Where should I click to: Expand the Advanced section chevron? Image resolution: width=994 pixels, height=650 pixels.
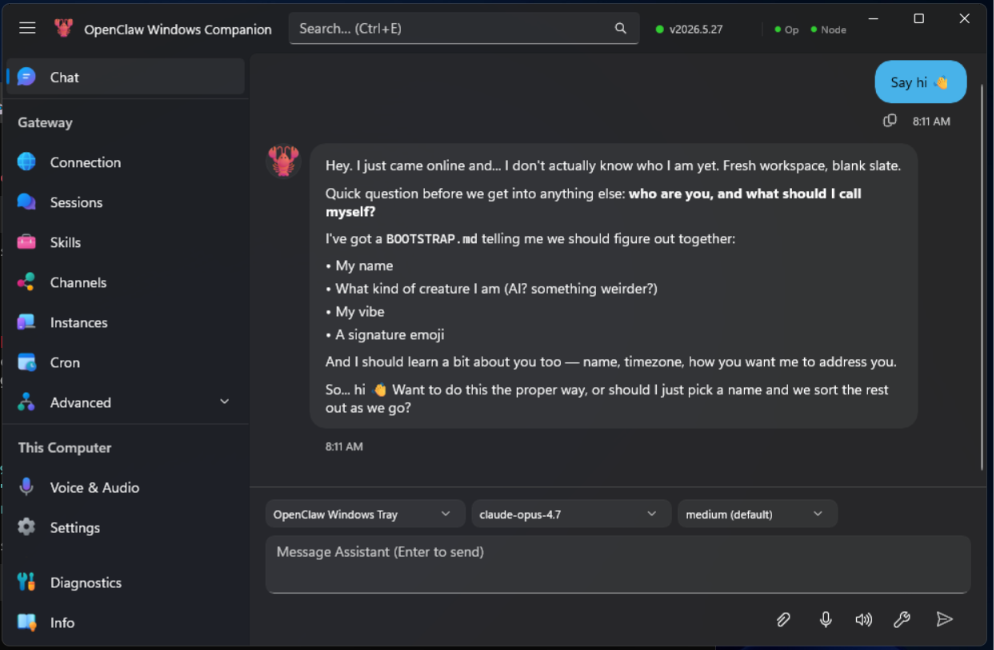[224, 402]
